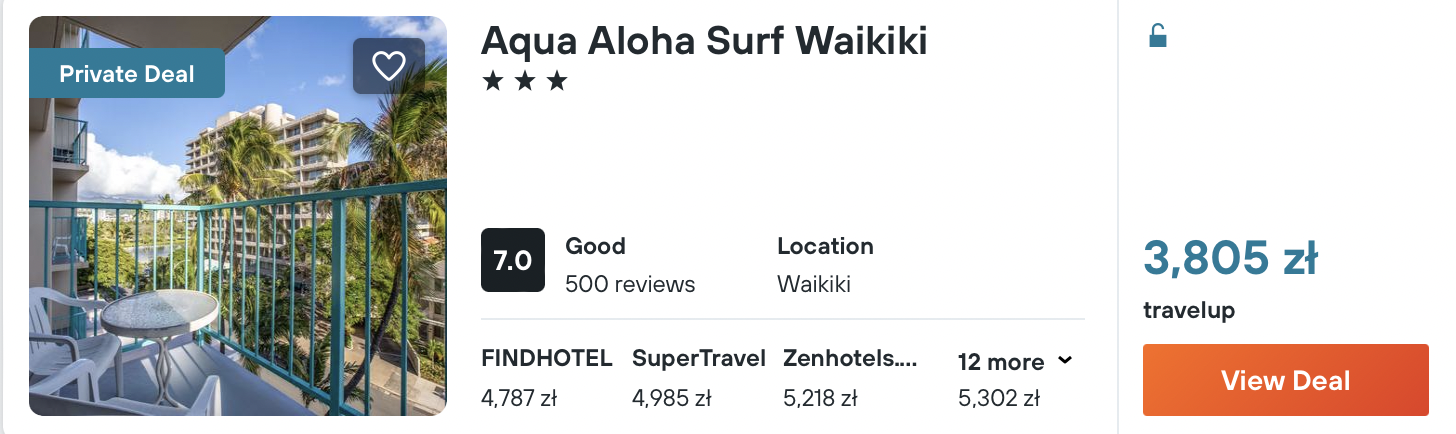Select the Waikiki location text
This screenshot has width=1456, height=434.
813,284
